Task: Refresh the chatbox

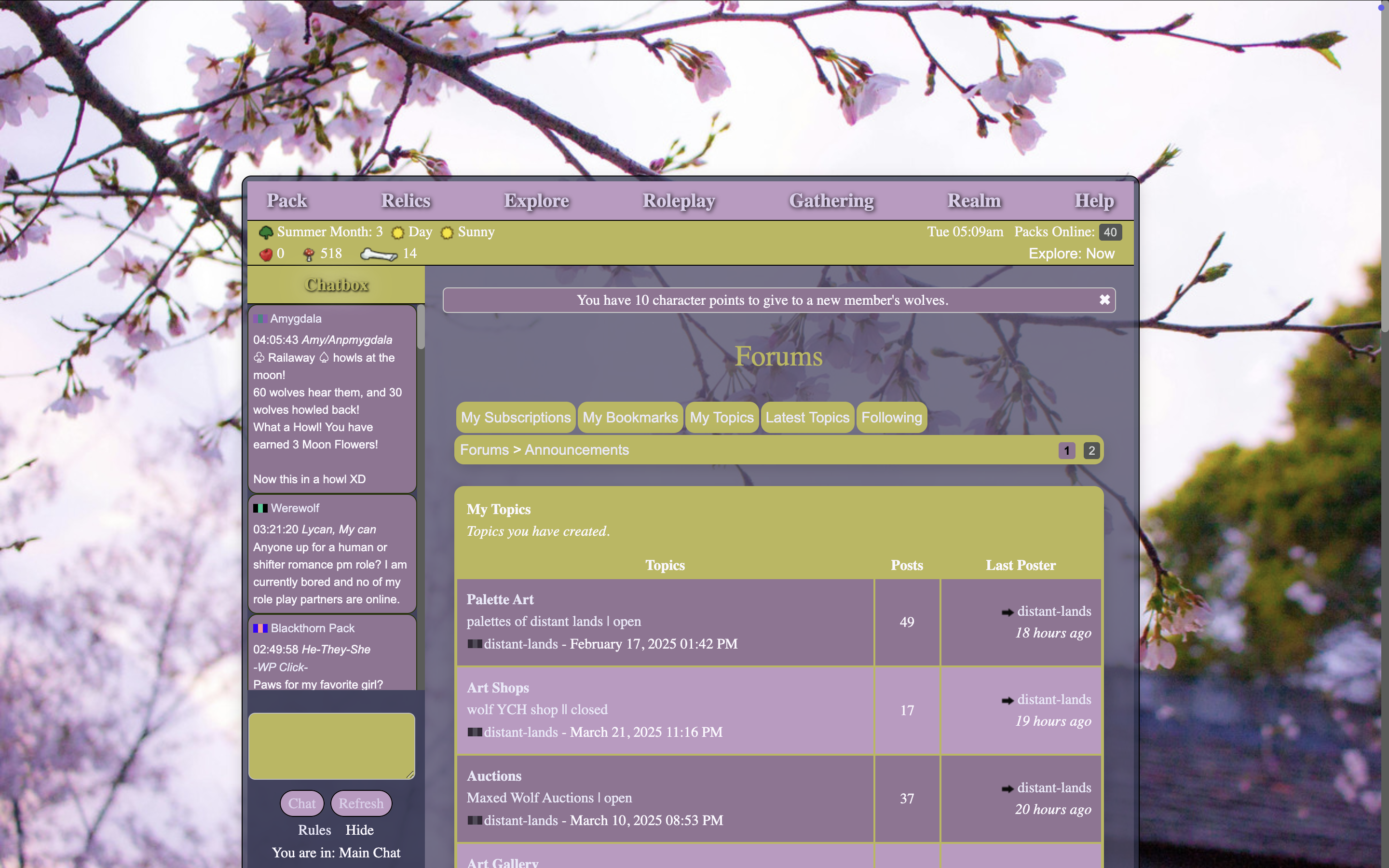Action: [361, 803]
